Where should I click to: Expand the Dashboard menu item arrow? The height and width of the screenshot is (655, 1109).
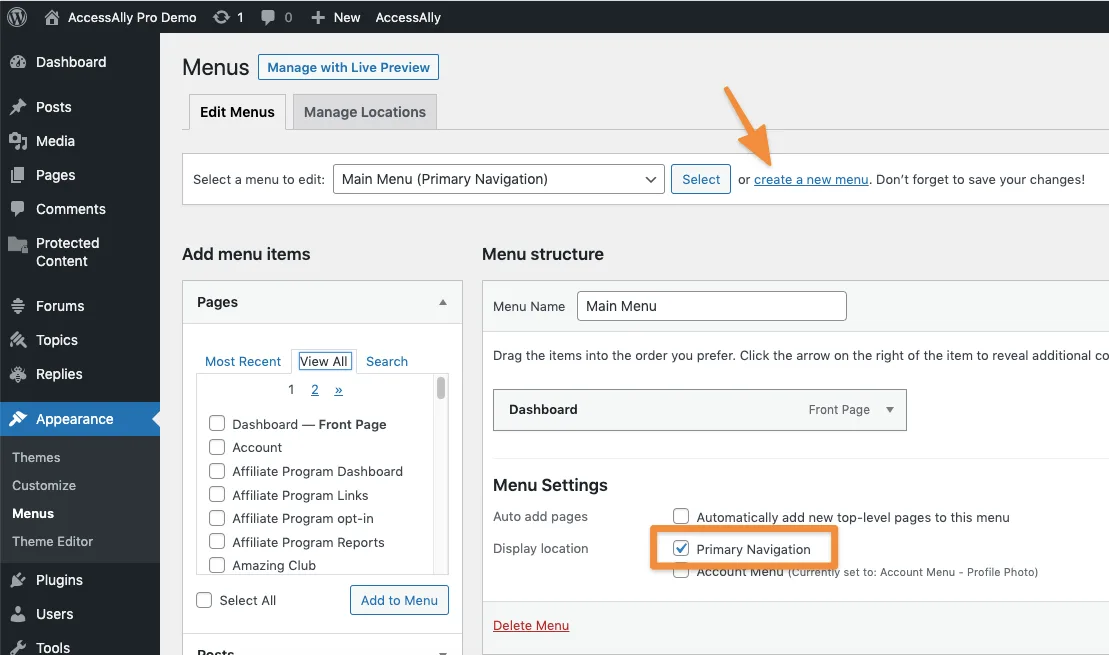[890, 410]
